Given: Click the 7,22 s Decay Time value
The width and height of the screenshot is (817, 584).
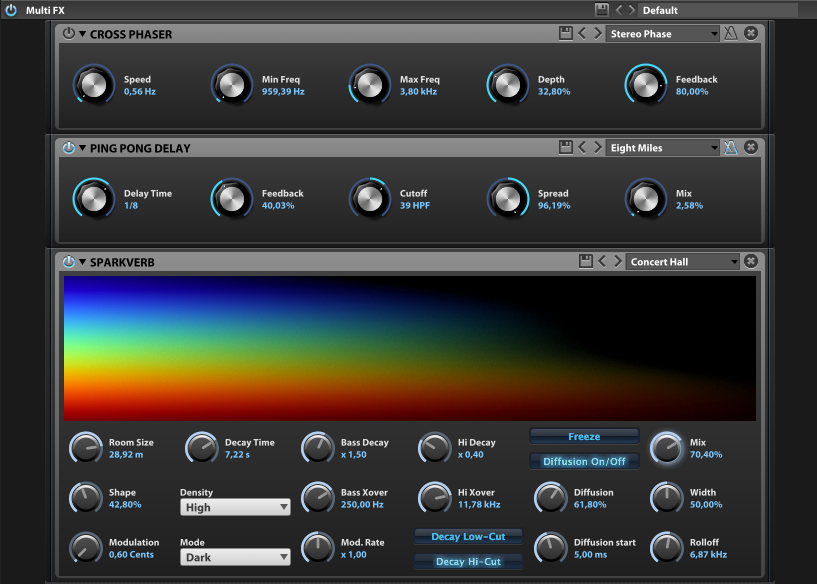Looking at the screenshot, I should (237, 455).
